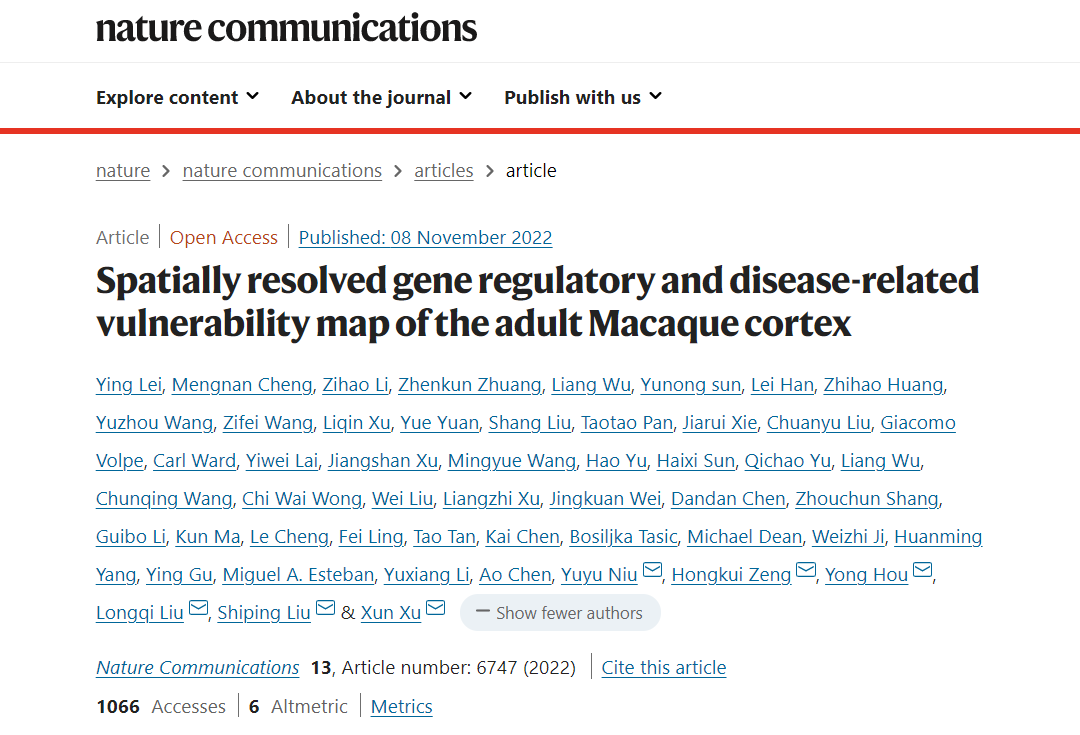1080x735 pixels.
Task: Expand the Explore content menu
Action: point(177,97)
